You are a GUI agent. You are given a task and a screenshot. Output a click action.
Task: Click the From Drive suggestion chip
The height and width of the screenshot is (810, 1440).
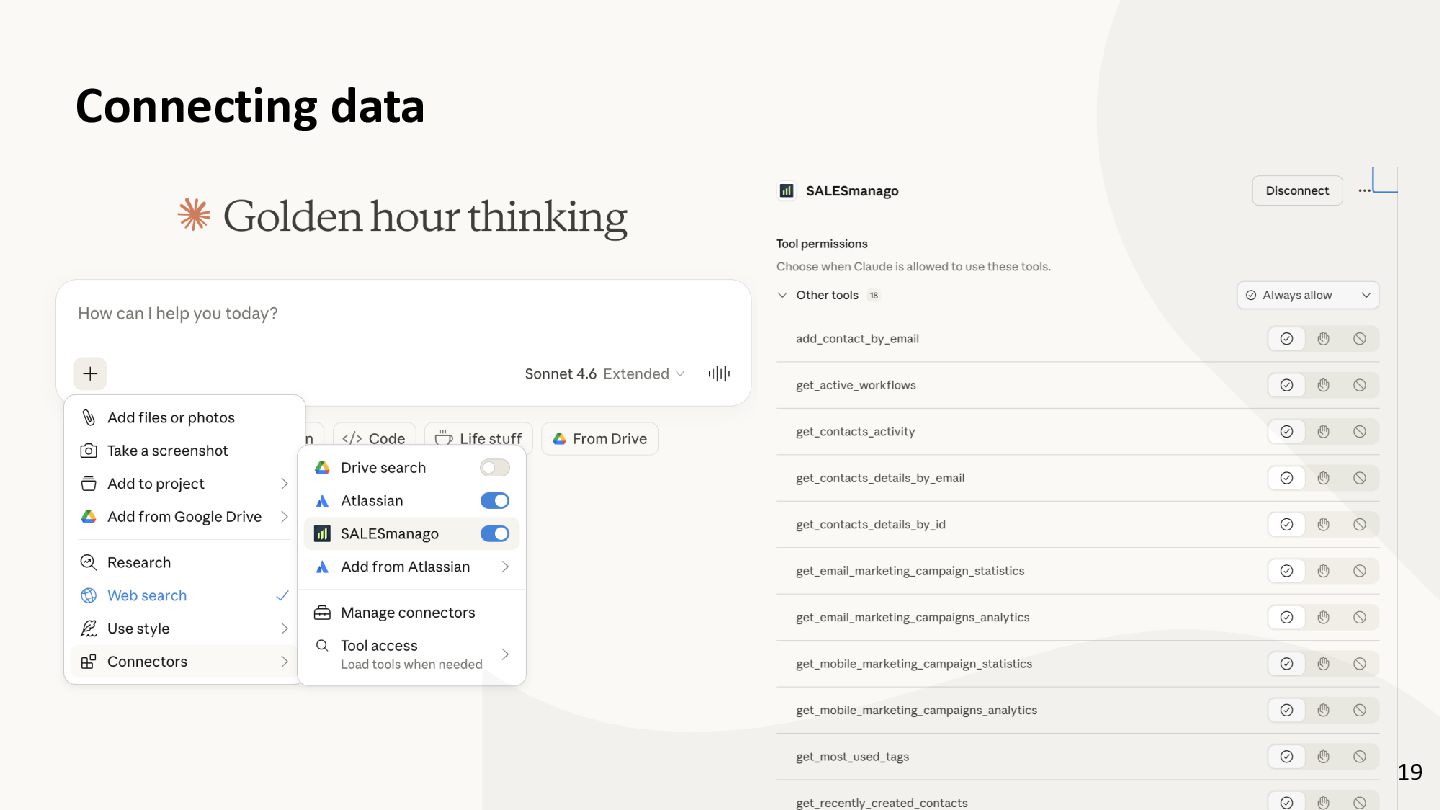[x=600, y=439]
